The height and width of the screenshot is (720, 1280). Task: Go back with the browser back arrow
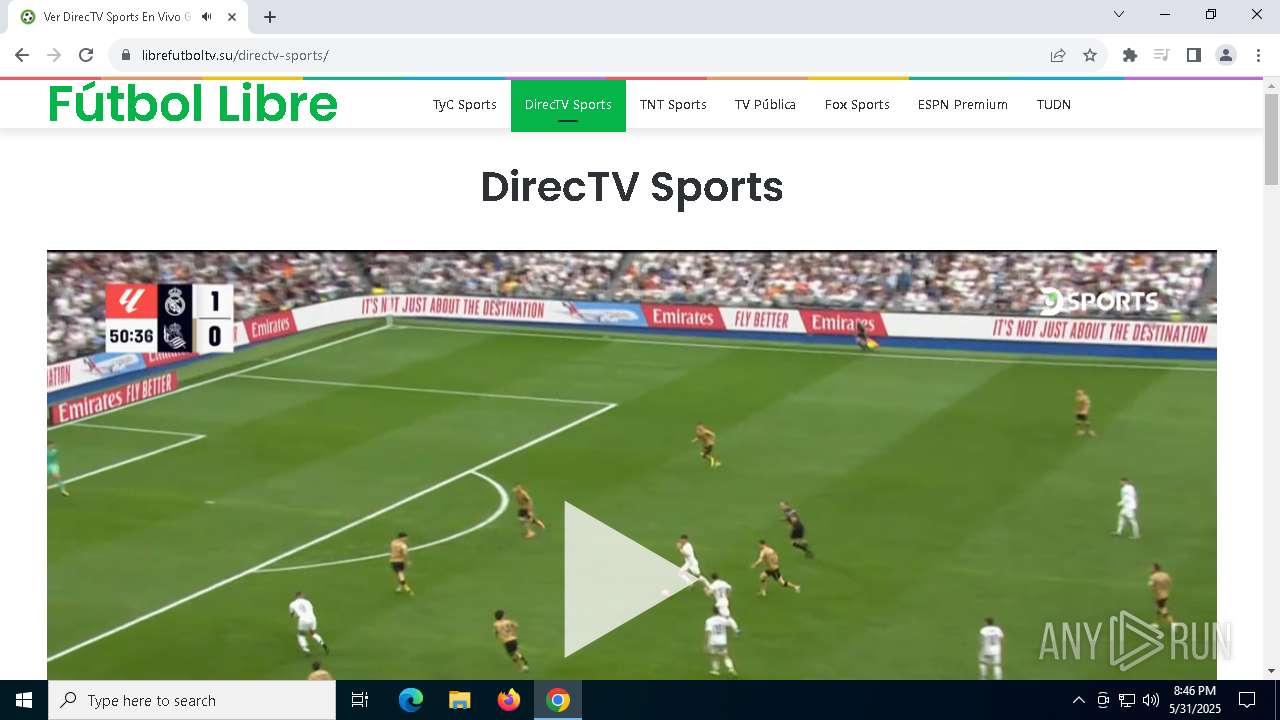click(22, 55)
